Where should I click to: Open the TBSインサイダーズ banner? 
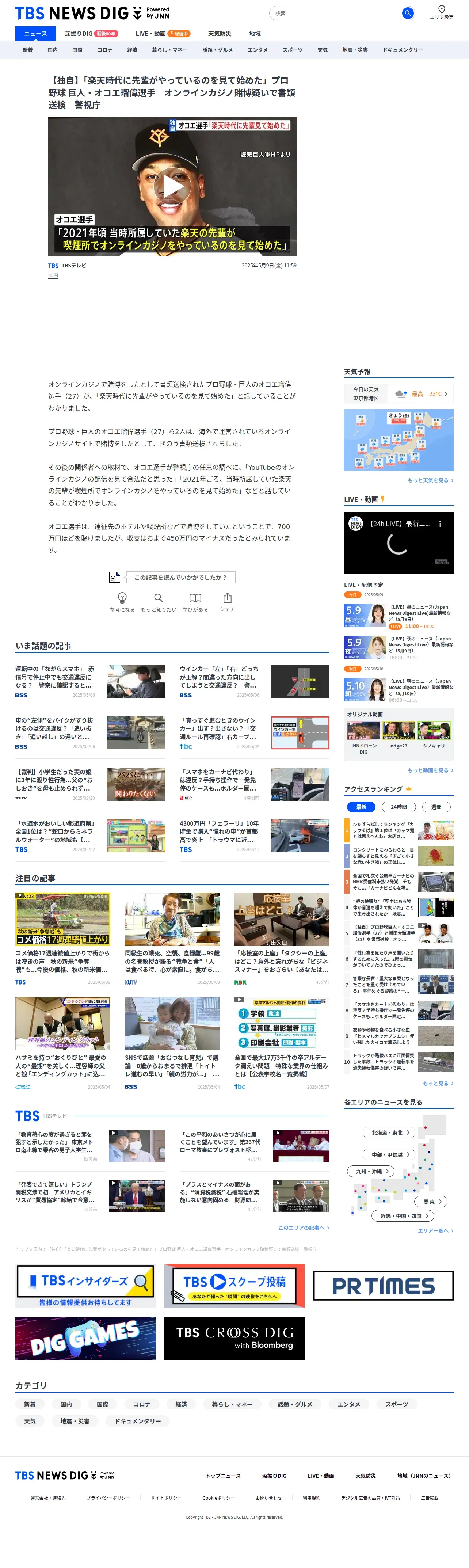[85, 1286]
